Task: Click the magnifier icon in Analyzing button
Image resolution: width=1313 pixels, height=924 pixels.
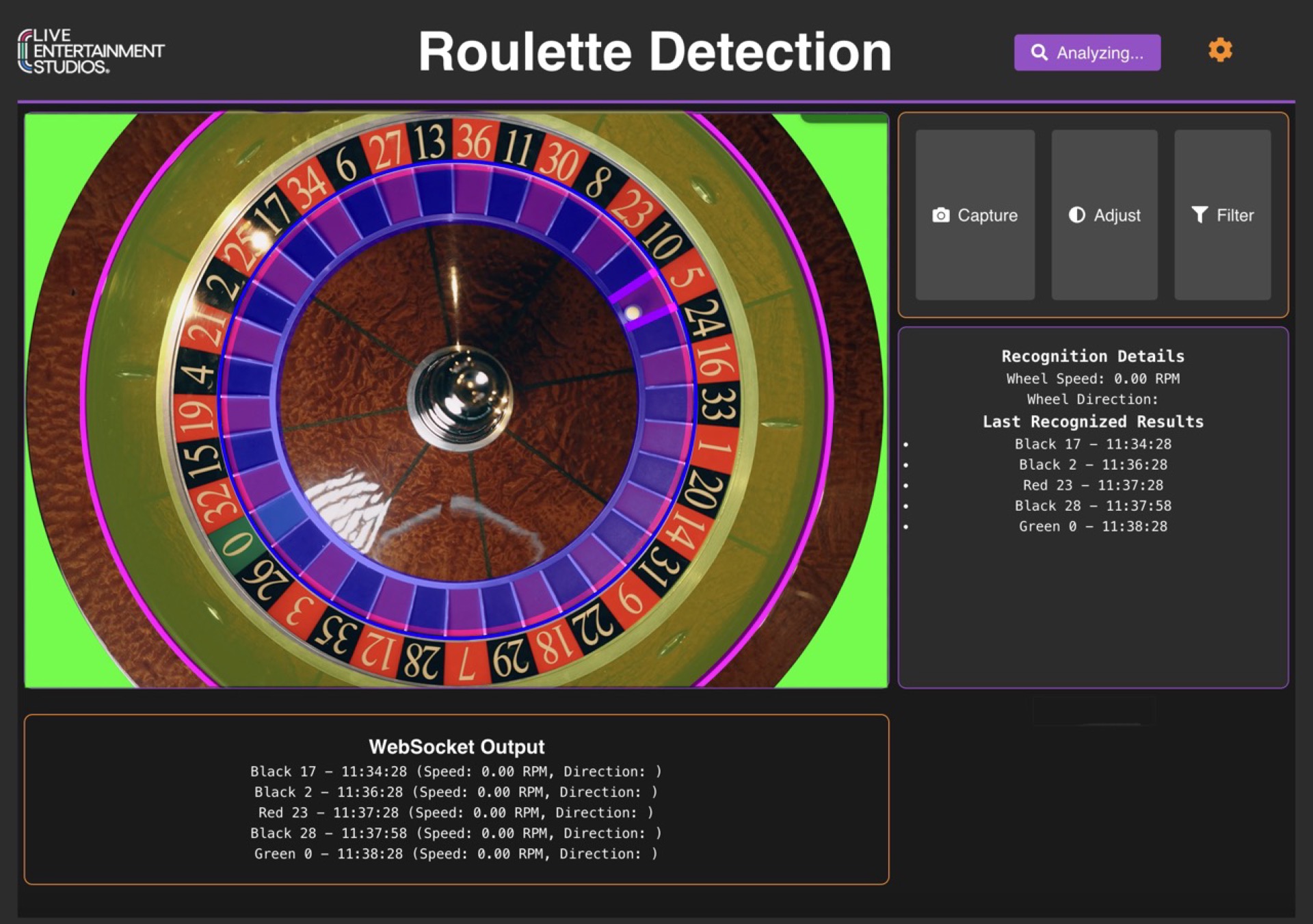Action: [1039, 53]
